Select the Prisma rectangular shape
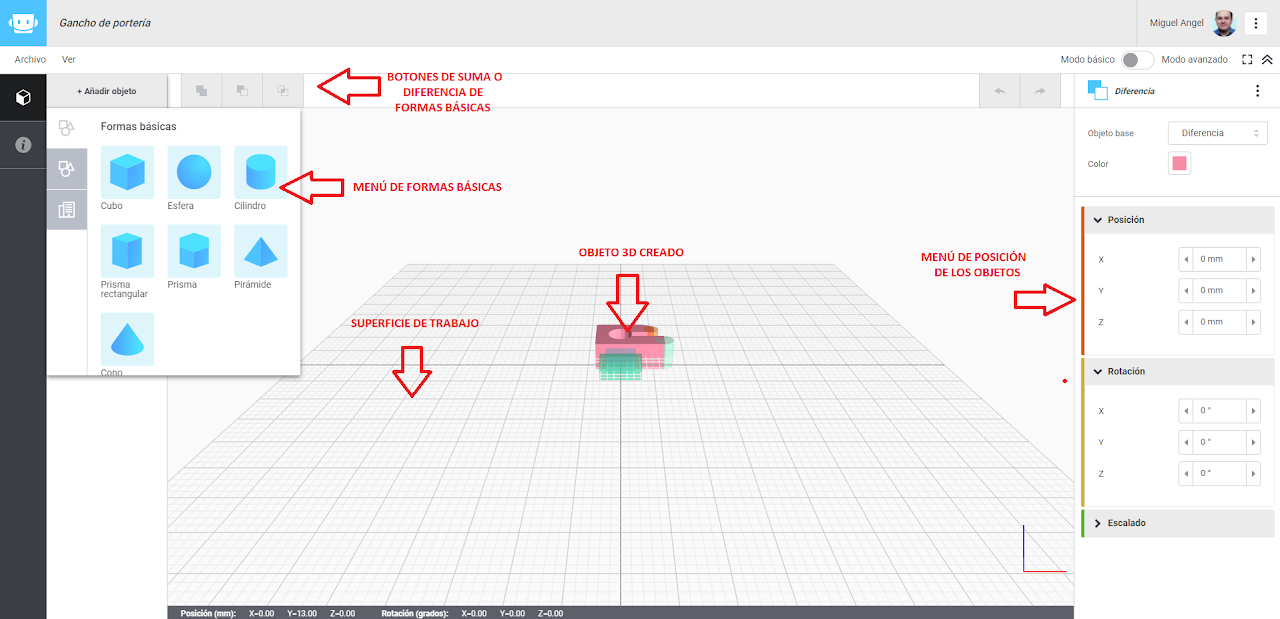The width and height of the screenshot is (1280, 619). click(x=127, y=251)
